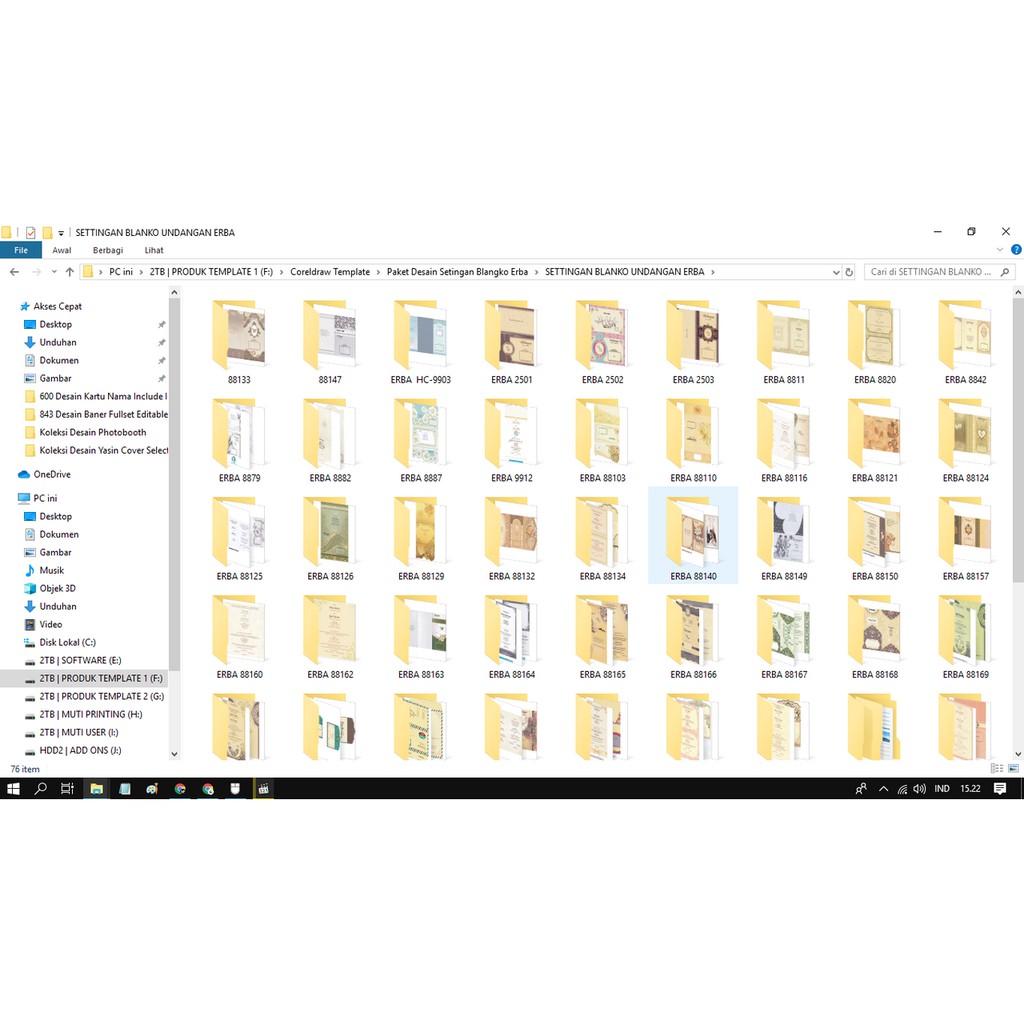The image size is (1024, 1024).
Task: Open recent locations dropdown arrow
Action: click(54, 272)
